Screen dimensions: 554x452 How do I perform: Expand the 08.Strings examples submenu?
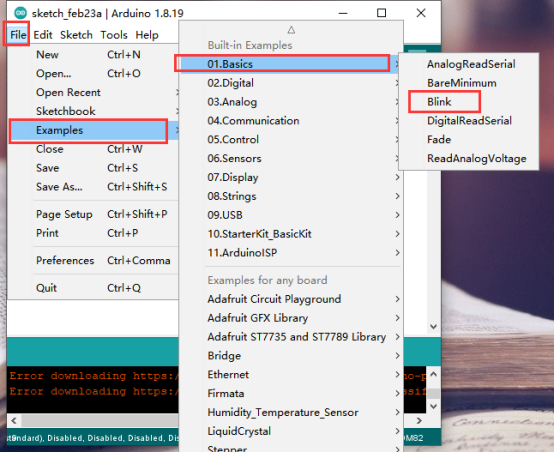pos(291,196)
